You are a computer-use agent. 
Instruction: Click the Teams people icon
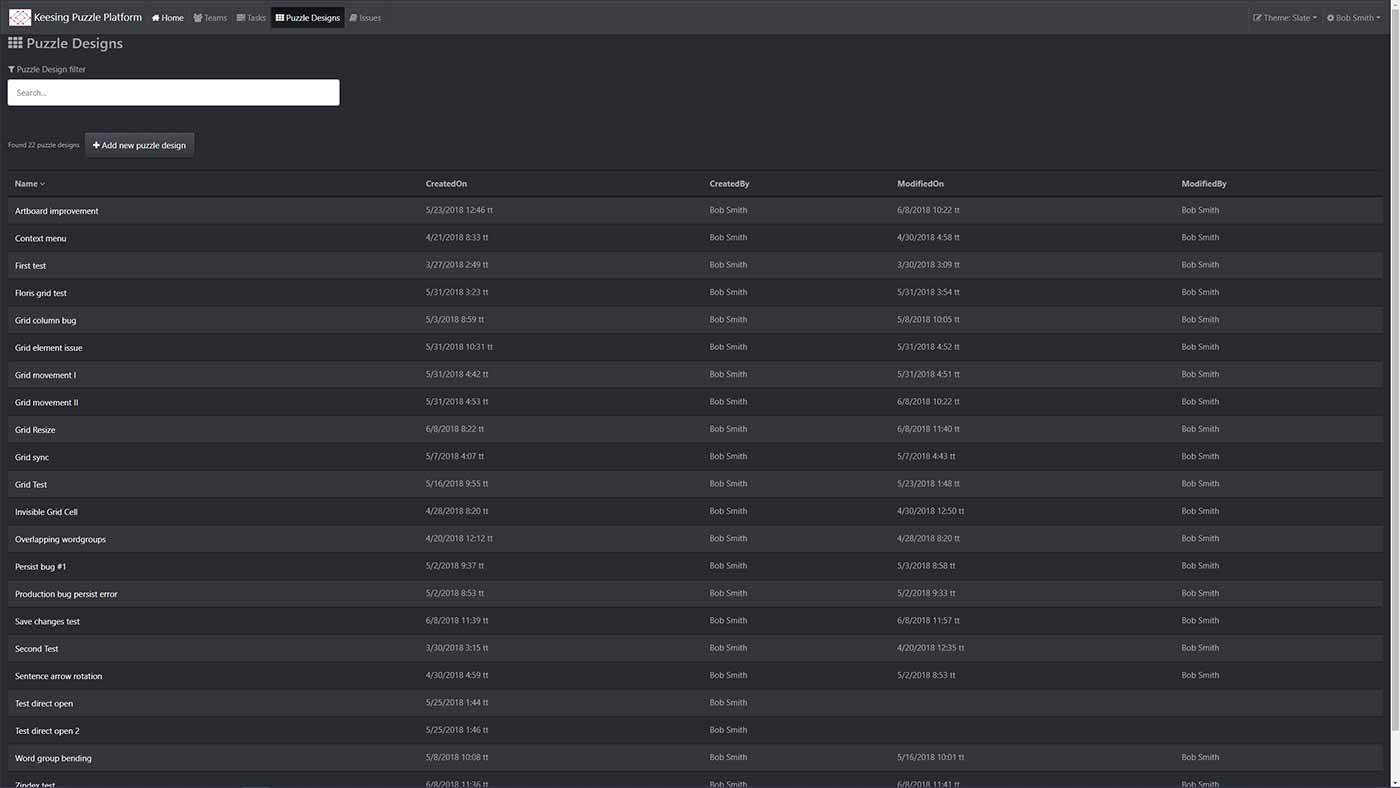[198, 18]
